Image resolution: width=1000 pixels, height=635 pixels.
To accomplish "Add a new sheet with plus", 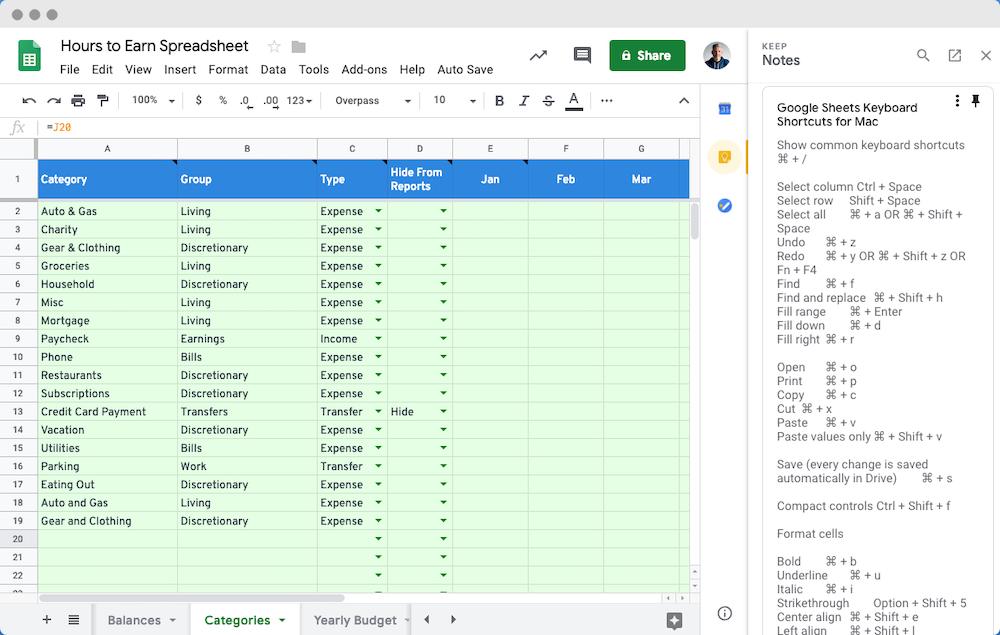I will pos(47,620).
